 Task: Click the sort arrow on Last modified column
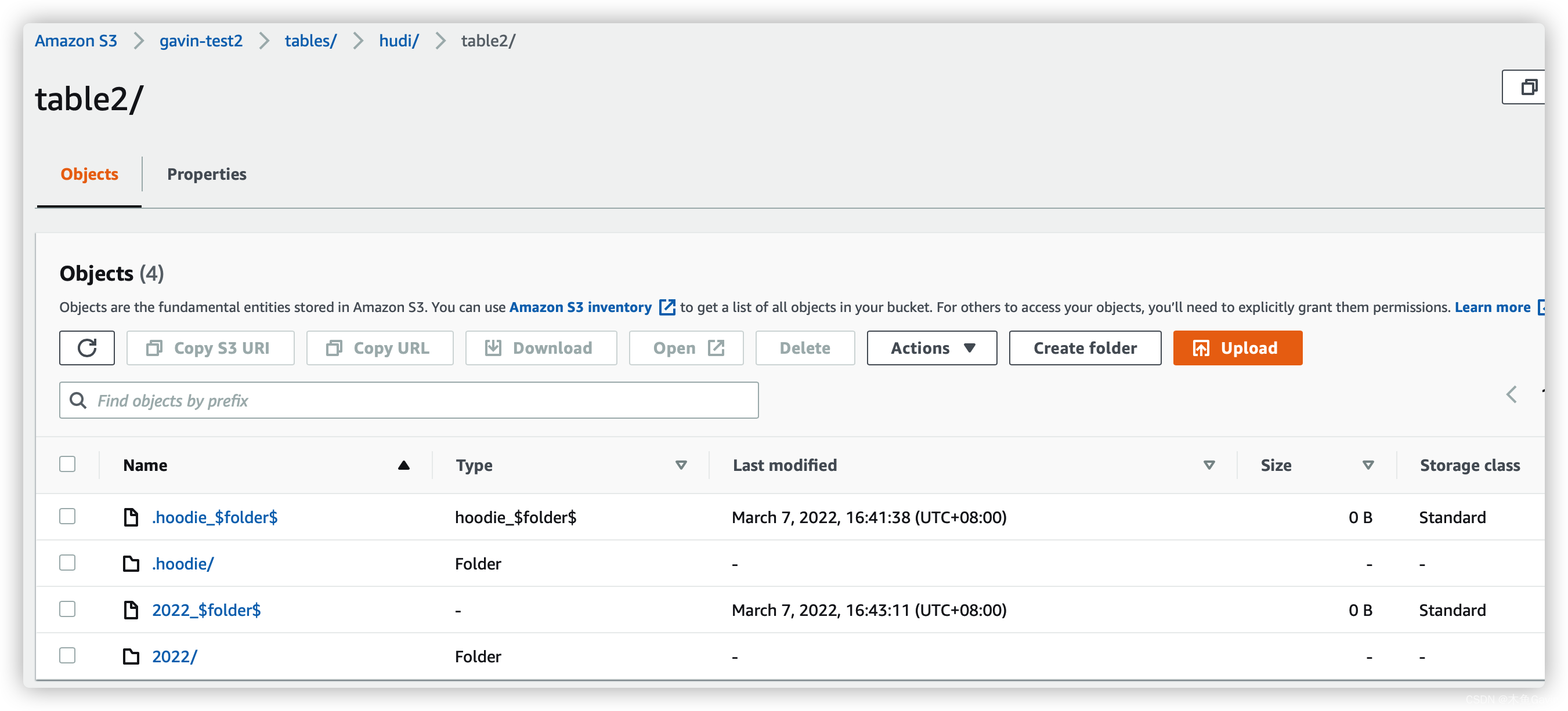pyautogui.click(x=1209, y=465)
